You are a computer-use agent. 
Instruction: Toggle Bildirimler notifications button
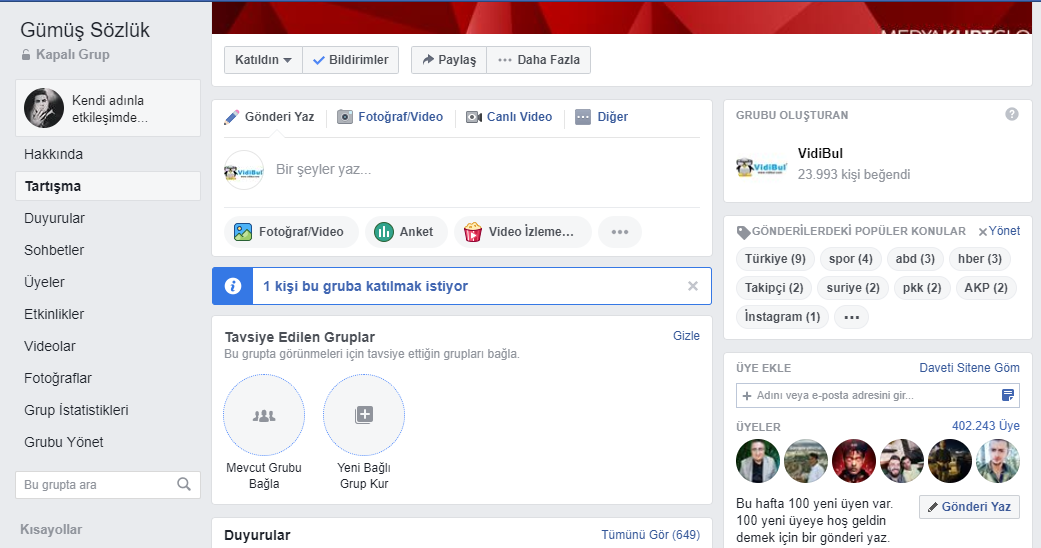[x=351, y=60]
